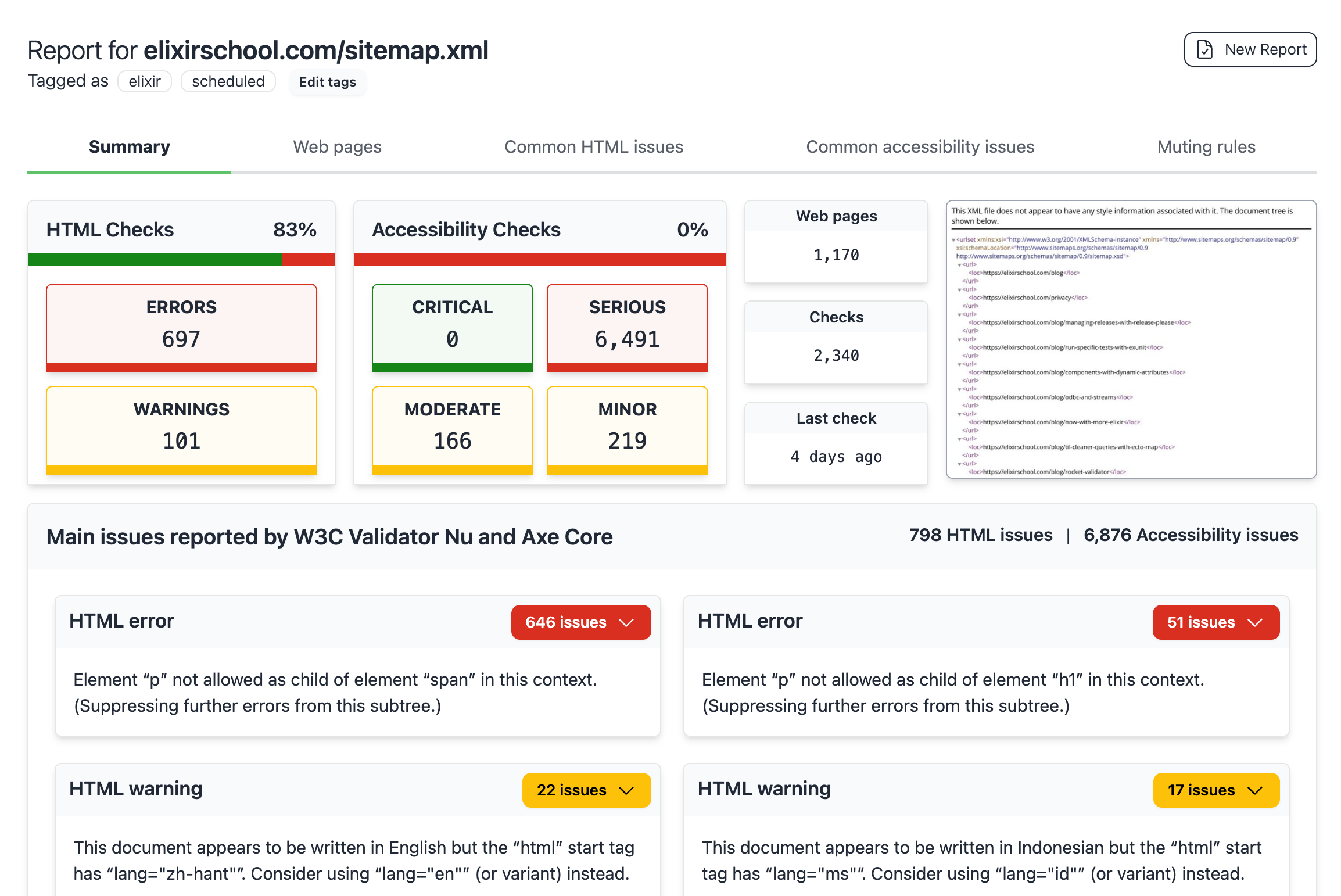Viewport: 1341px width, 896px height.
Task: Click the Main issues reported heading
Action: click(329, 537)
